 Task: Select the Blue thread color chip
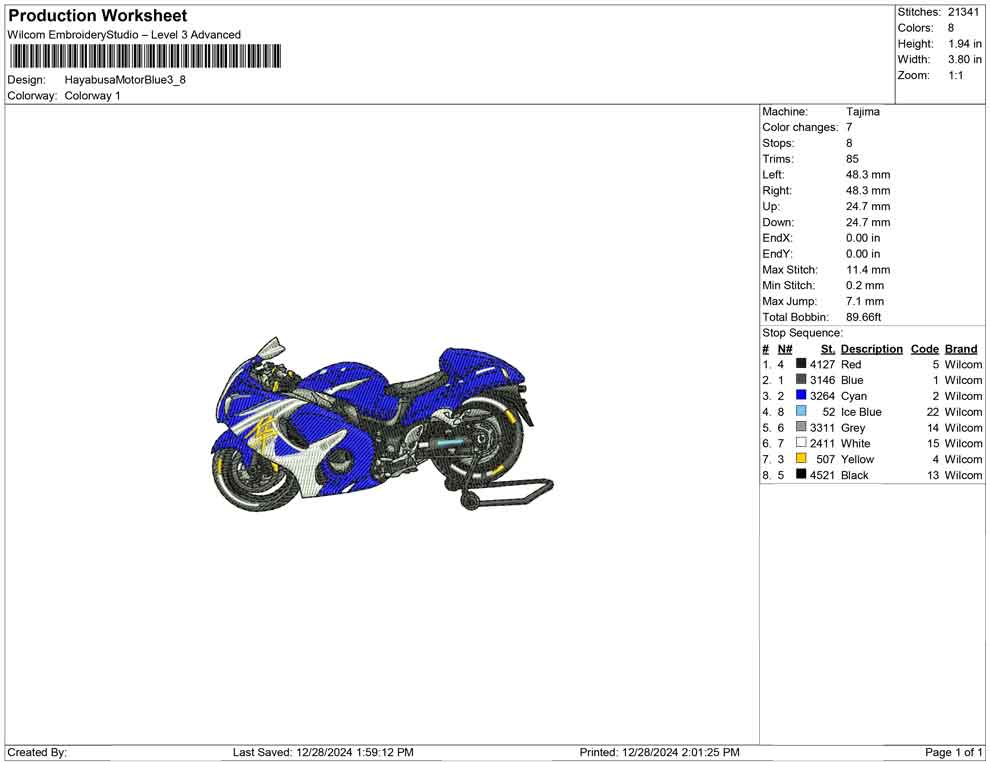click(799, 380)
